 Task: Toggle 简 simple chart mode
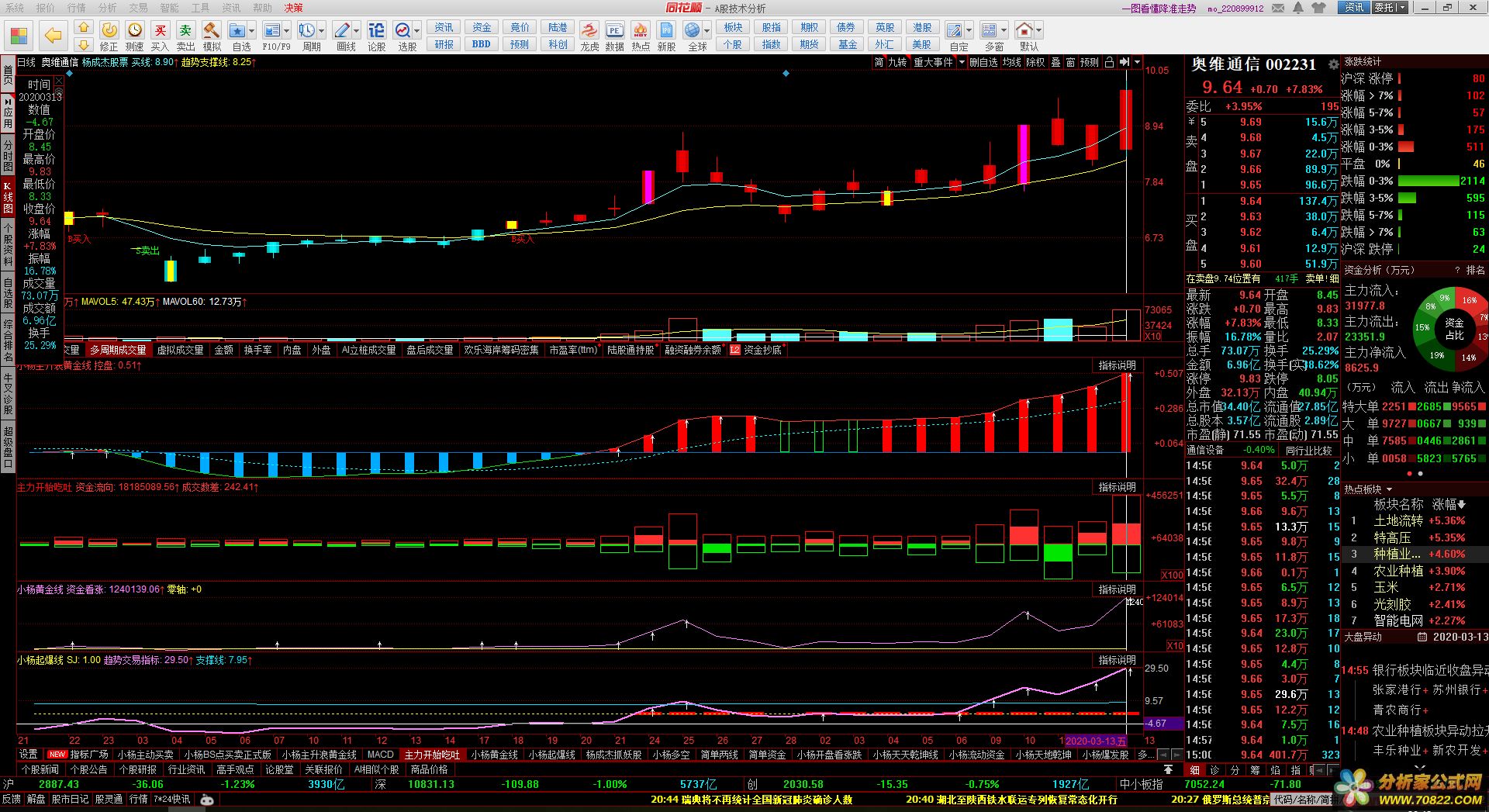coord(879,62)
